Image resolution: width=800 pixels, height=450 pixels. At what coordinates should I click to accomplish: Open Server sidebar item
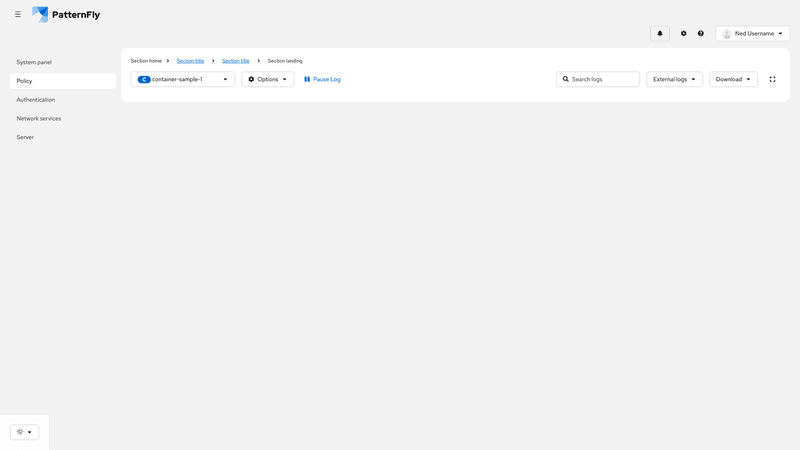(x=63, y=137)
